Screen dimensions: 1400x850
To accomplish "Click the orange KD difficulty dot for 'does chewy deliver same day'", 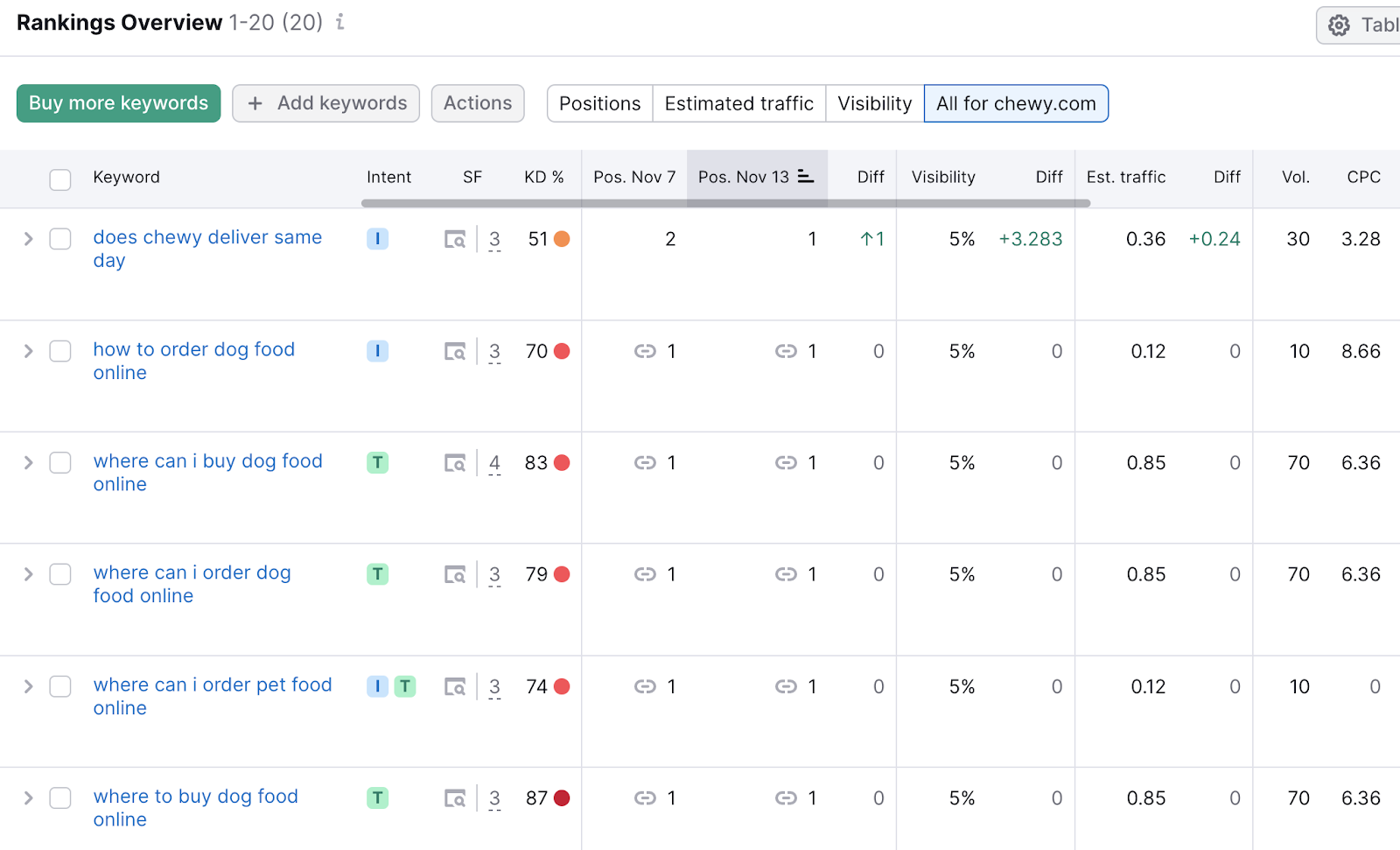I will (x=563, y=238).
